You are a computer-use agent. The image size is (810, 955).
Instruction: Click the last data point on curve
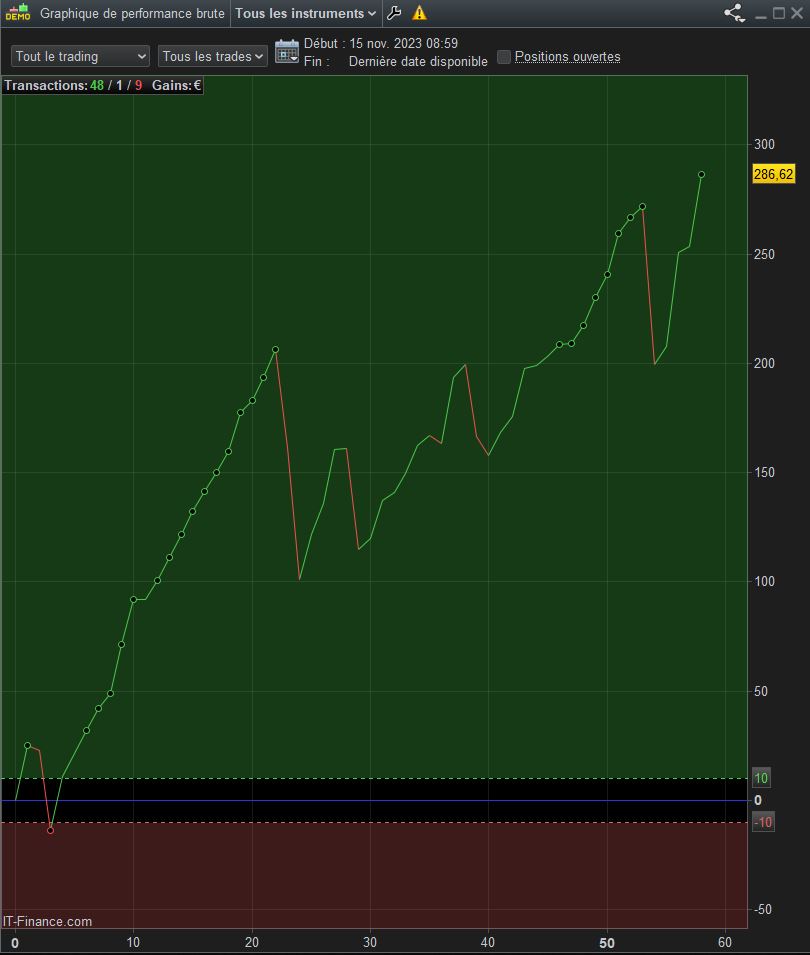click(701, 175)
